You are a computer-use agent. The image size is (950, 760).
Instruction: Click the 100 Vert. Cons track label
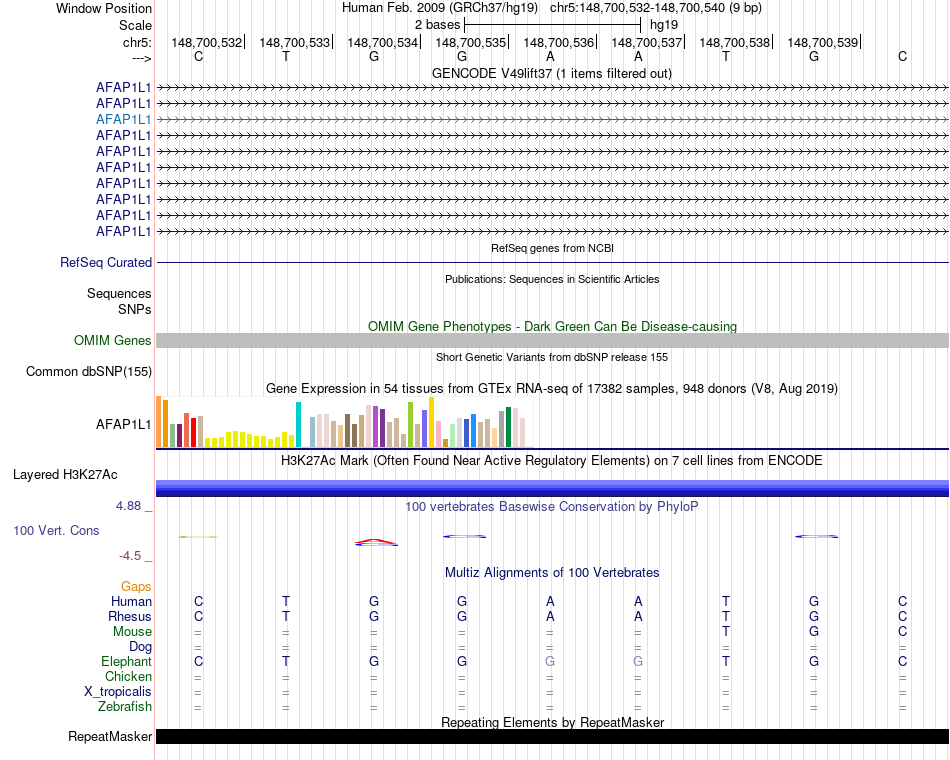[x=56, y=530]
